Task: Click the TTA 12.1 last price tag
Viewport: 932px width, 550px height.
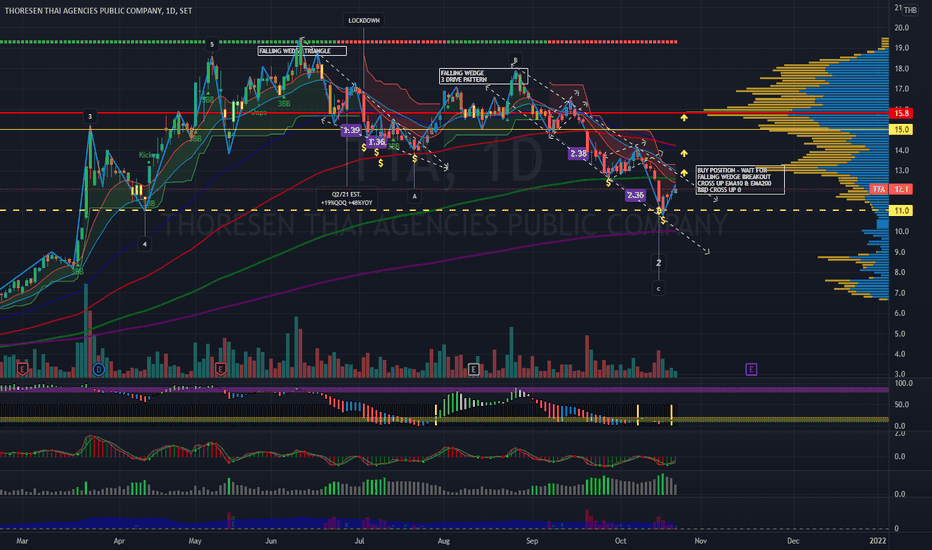Action: (890, 189)
